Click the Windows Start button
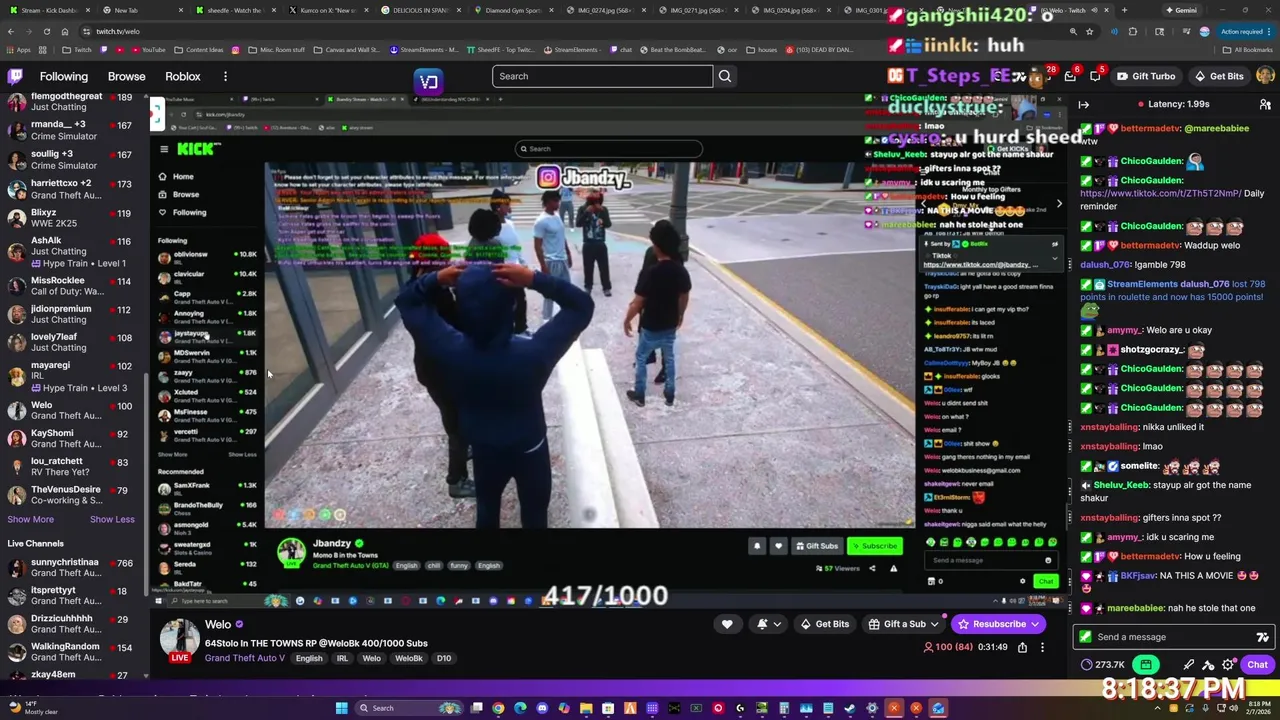Viewport: 1280px width, 720px height. click(341, 708)
